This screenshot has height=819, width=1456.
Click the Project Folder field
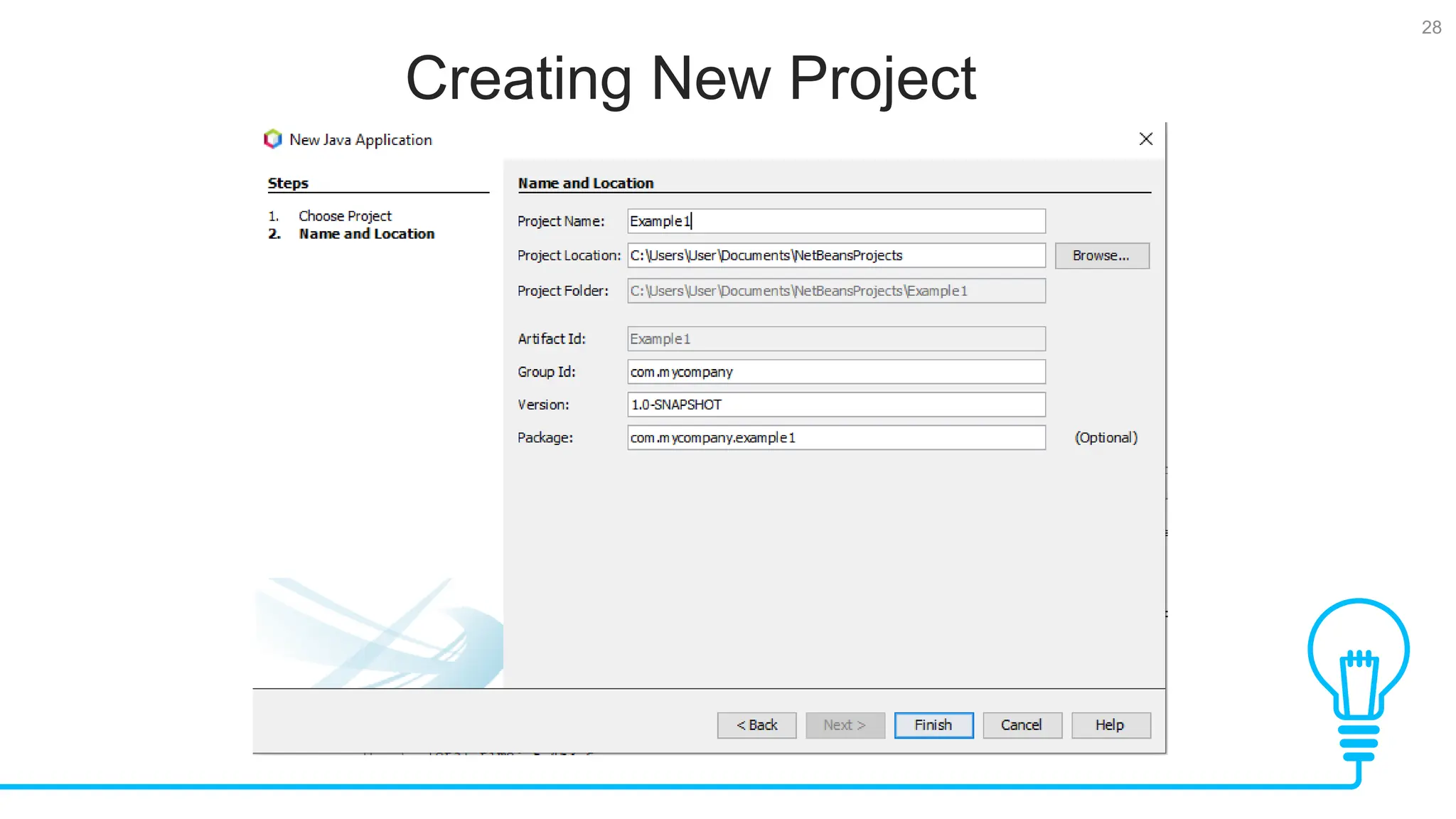pos(836,291)
